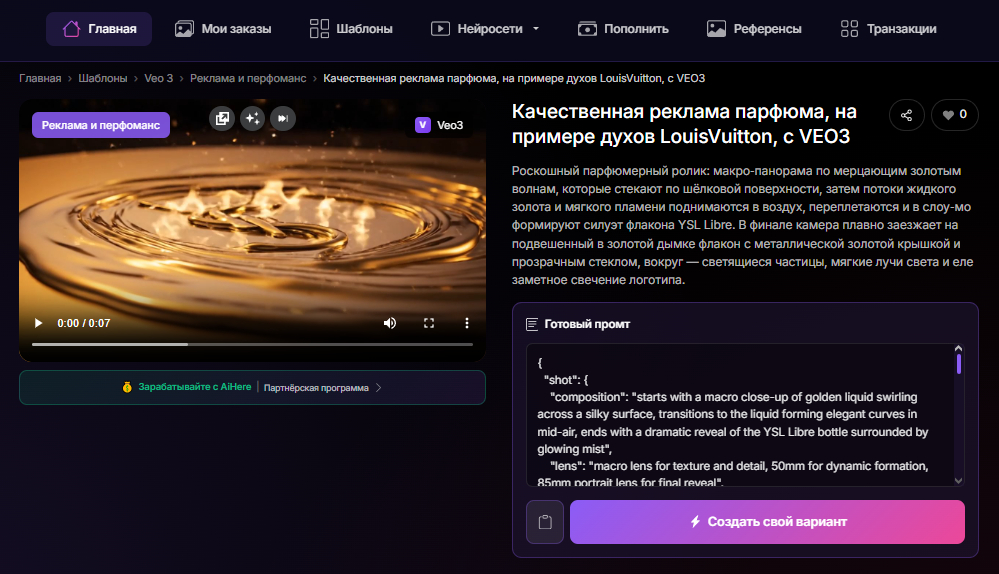Viewport: 999px width, 574px height.
Task: Click the template title heading text
Action: [684, 124]
